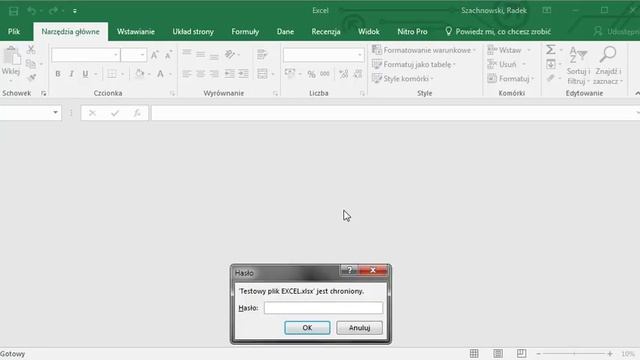Click the decrease decimal icon
This screenshot has height=360, width=640.
pos(358,74)
